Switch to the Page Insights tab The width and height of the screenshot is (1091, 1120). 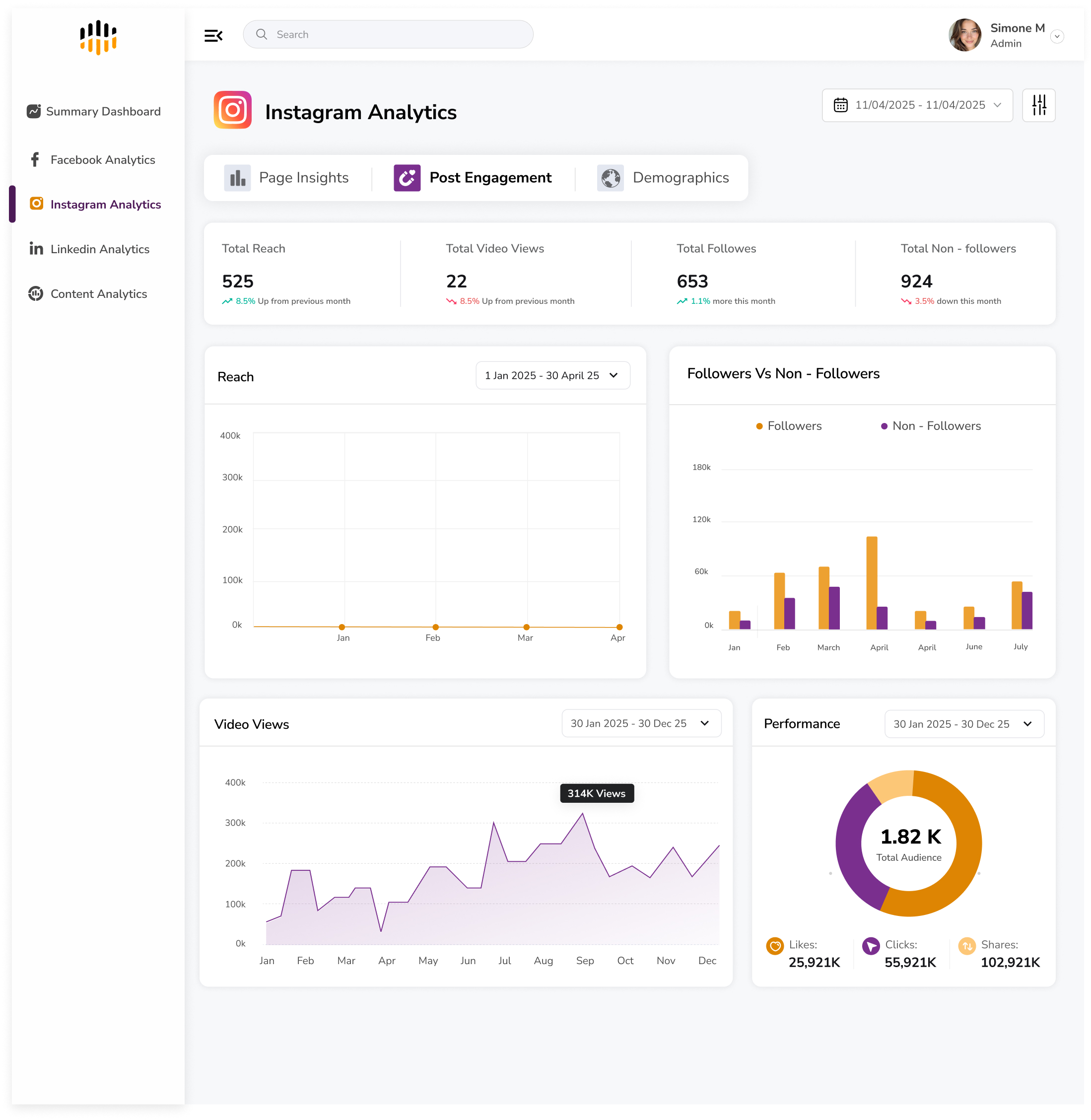coord(286,178)
